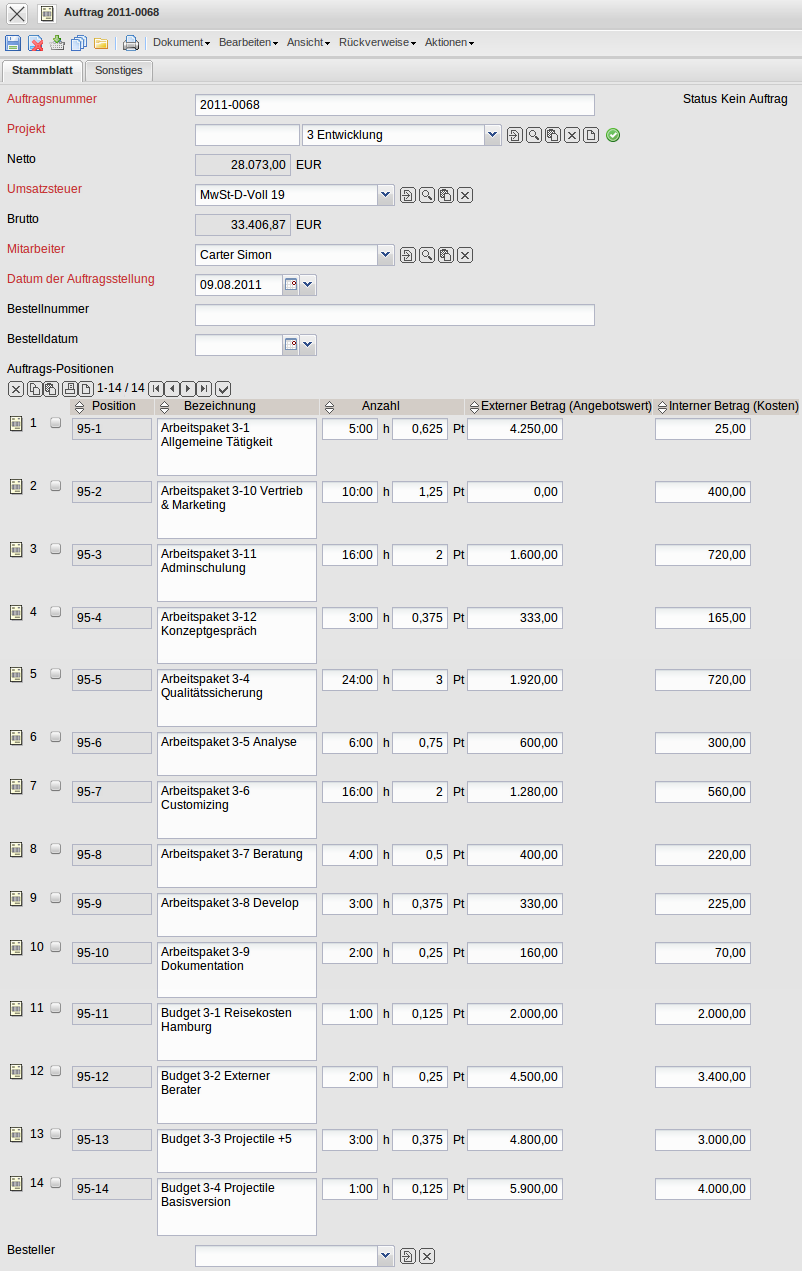Screen dimensions: 802x1271
Task: Open the print icon in the toolbar
Action: point(131,42)
